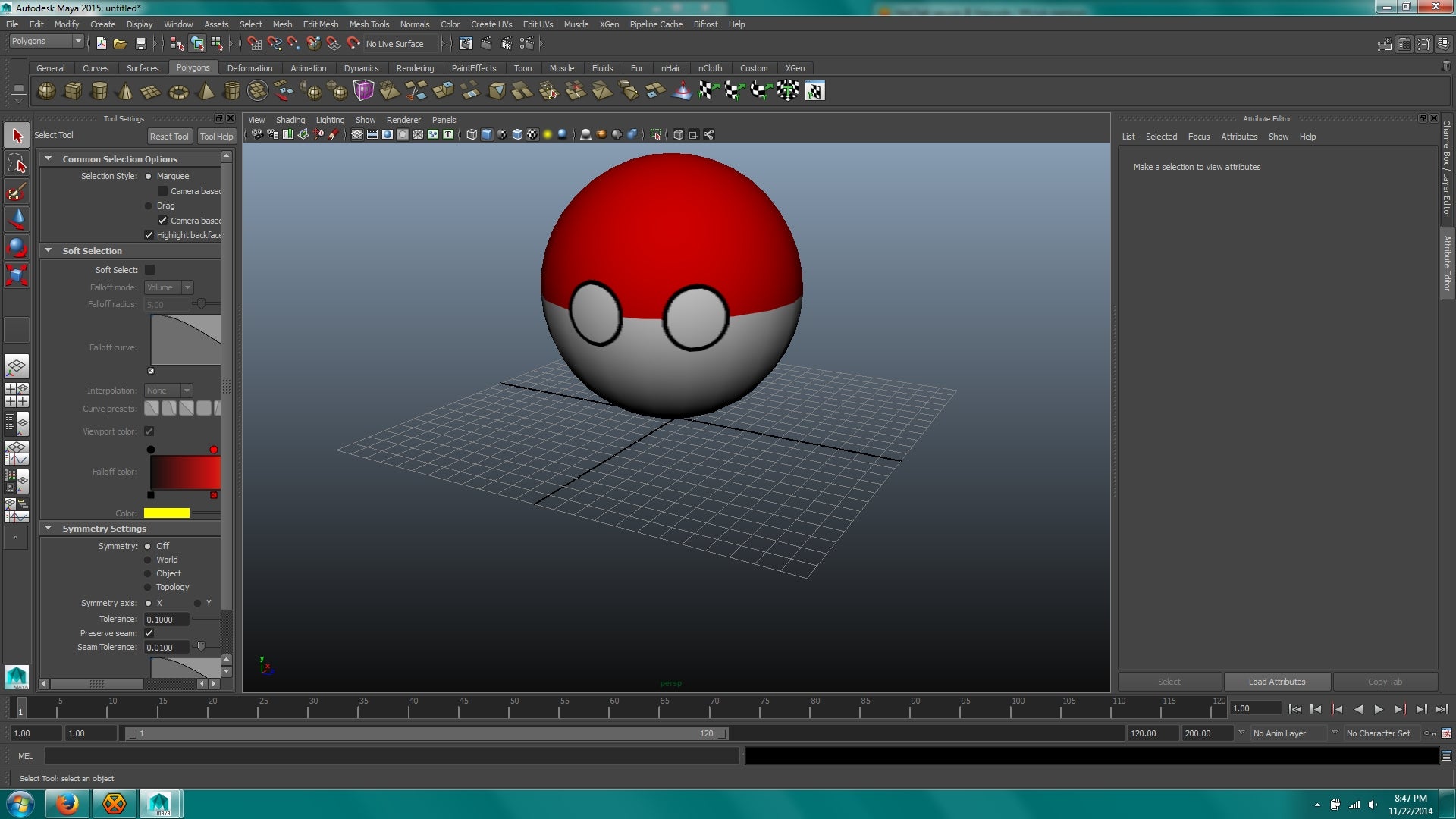Click the Tool Help button

click(x=216, y=136)
